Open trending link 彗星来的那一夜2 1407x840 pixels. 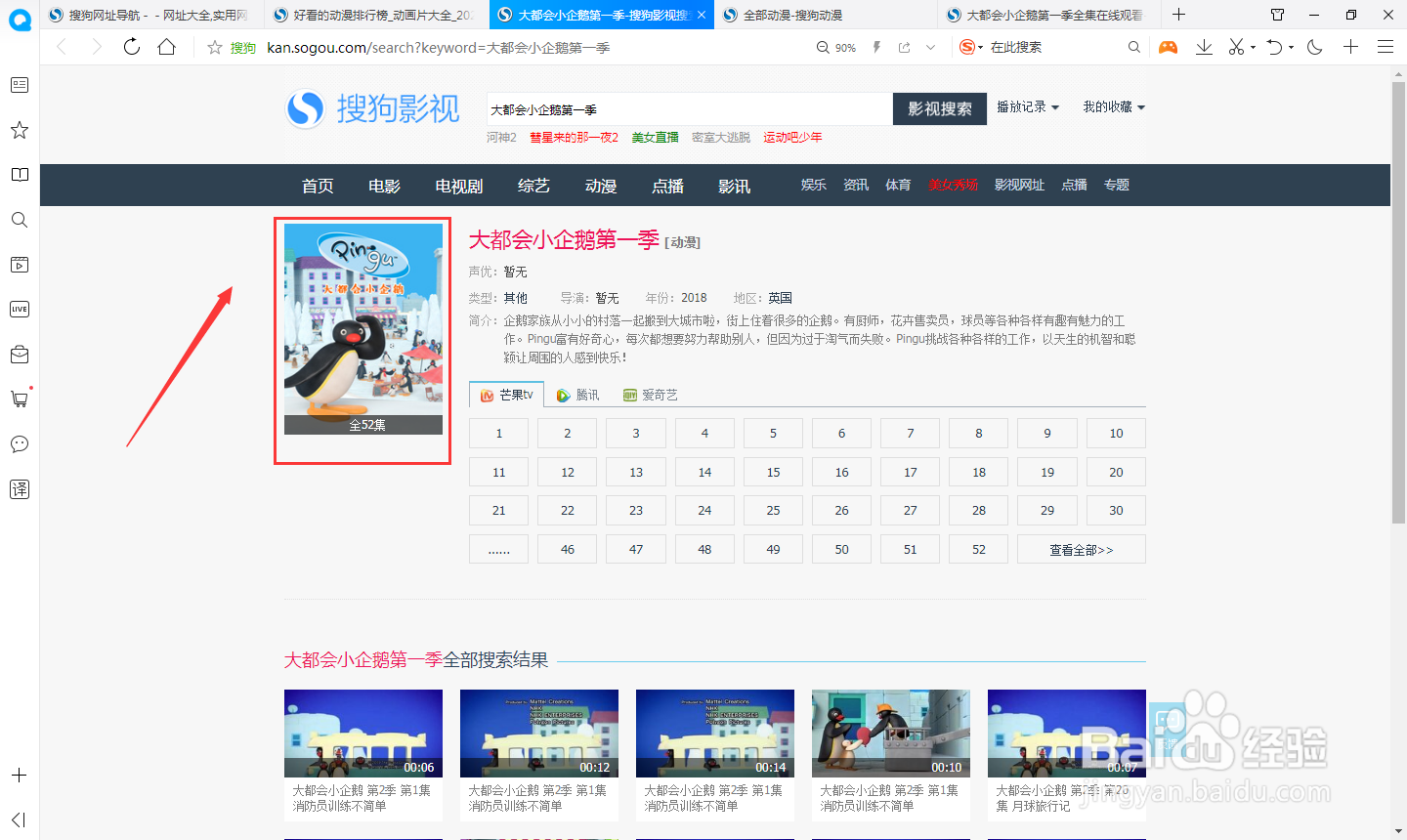(x=575, y=138)
